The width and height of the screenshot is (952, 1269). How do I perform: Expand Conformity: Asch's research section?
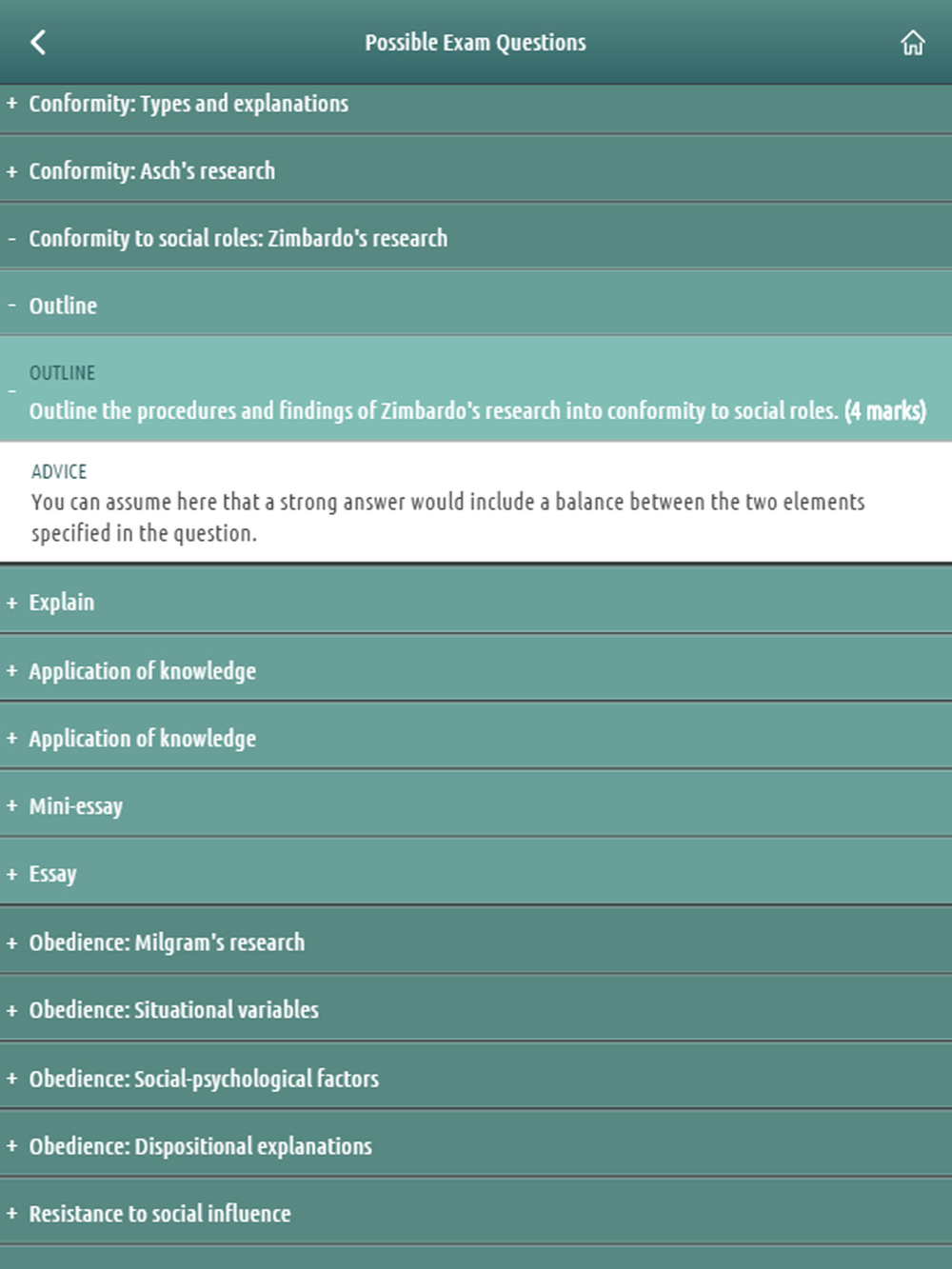point(476,171)
